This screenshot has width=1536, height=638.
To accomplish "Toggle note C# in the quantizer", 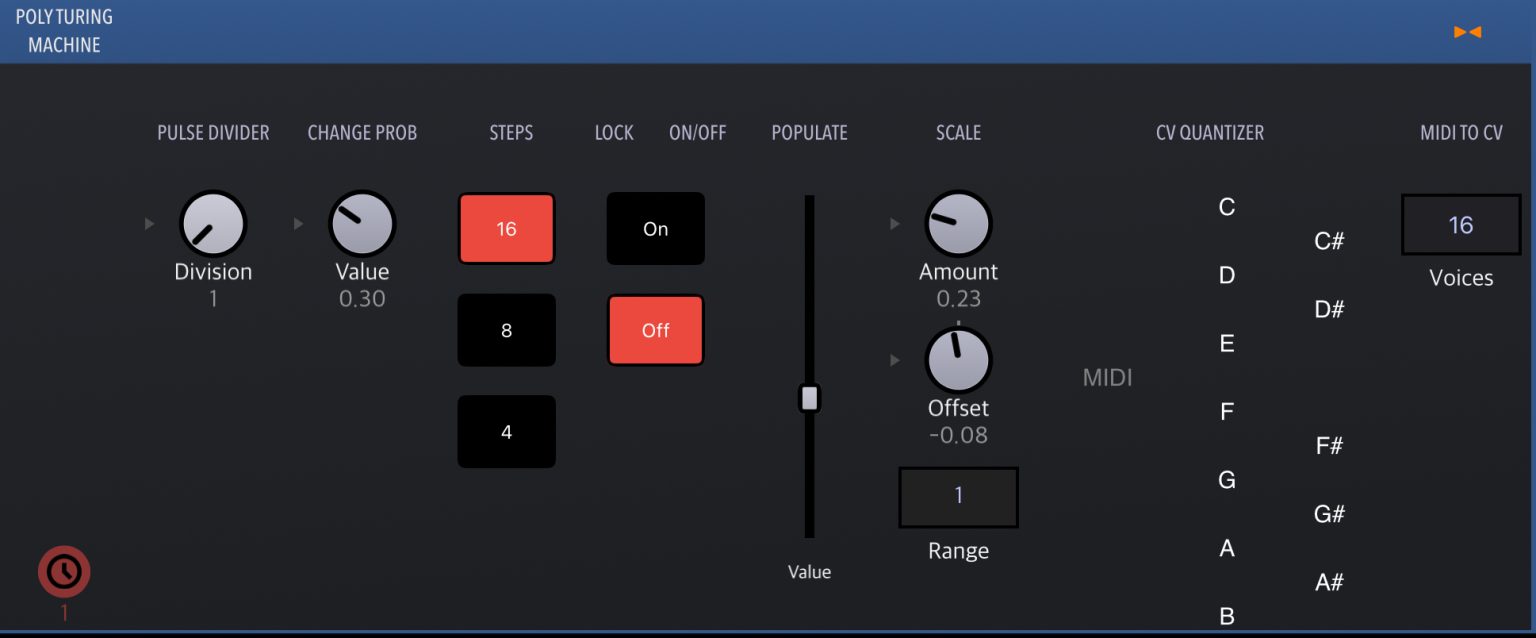I will point(1328,241).
